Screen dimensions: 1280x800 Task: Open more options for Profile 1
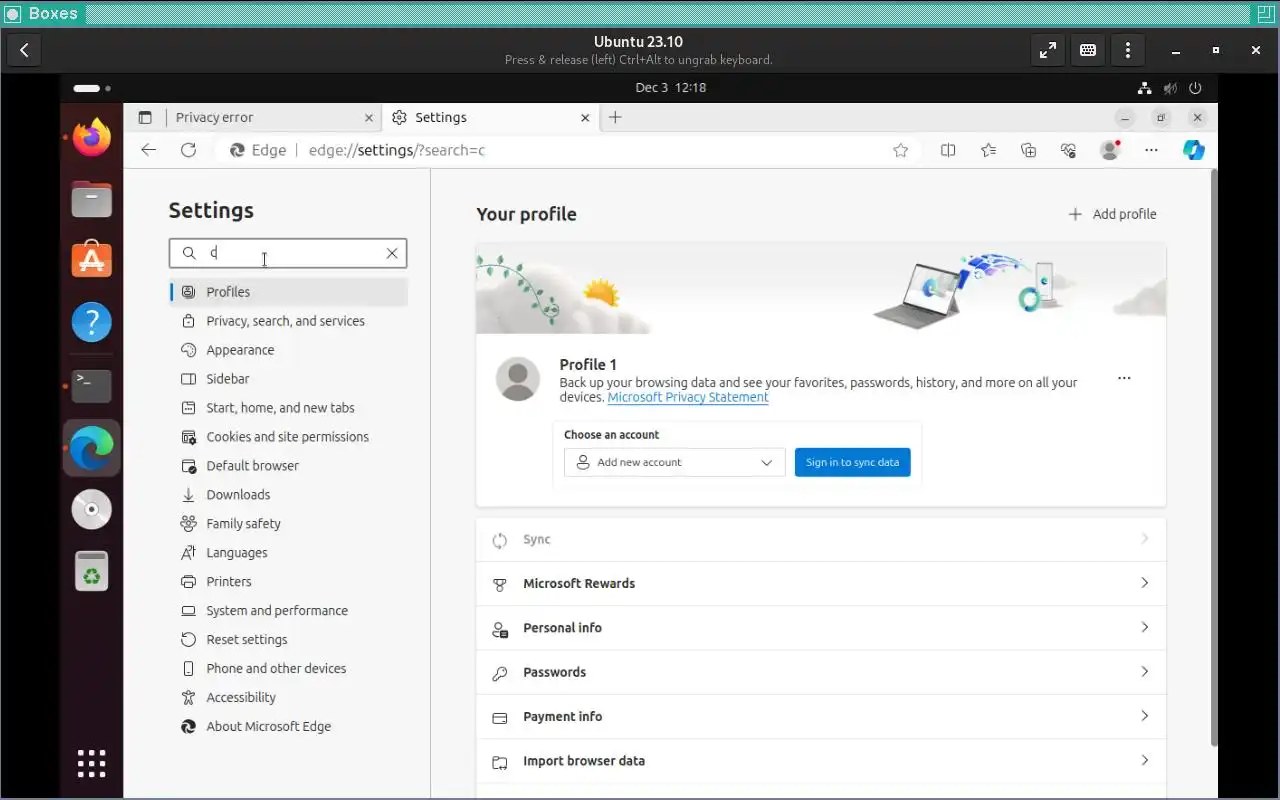click(1124, 378)
